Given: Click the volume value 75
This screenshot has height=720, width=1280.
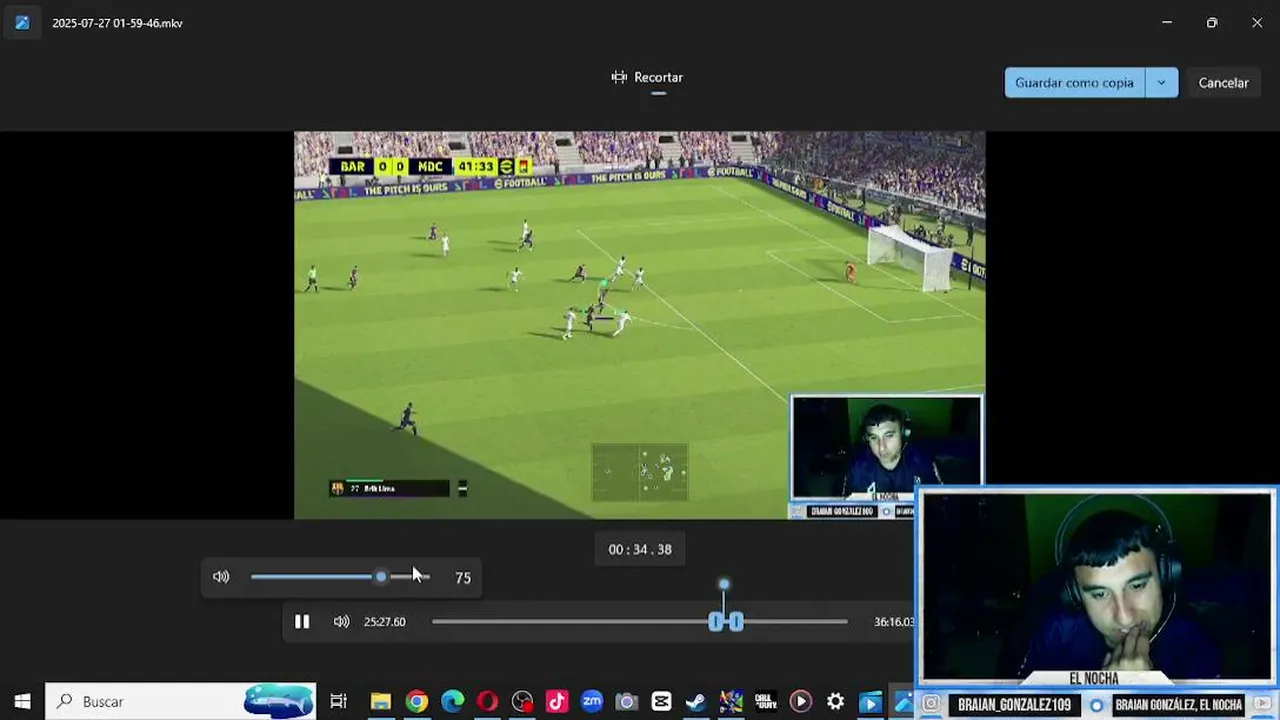Looking at the screenshot, I should tap(463, 578).
